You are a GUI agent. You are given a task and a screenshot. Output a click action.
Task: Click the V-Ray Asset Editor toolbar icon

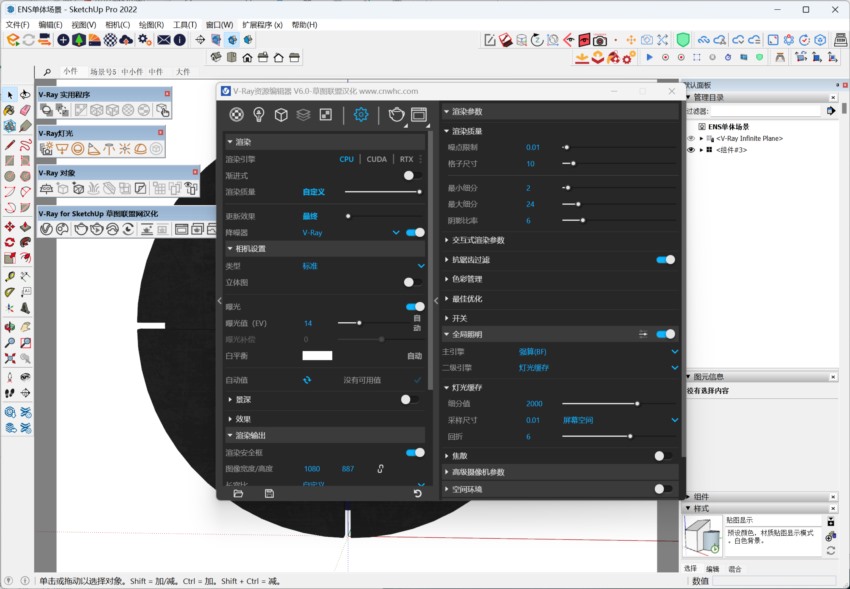(47, 229)
